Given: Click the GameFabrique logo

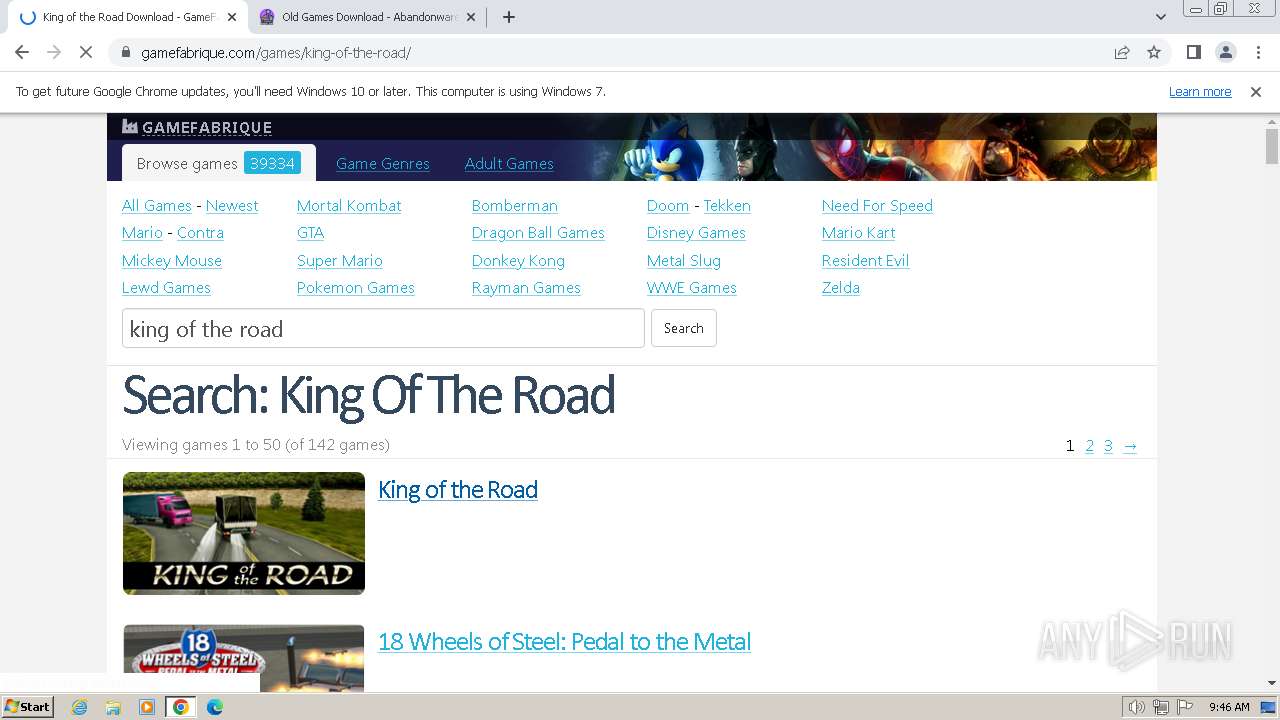Looking at the screenshot, I should coord(197,127).
